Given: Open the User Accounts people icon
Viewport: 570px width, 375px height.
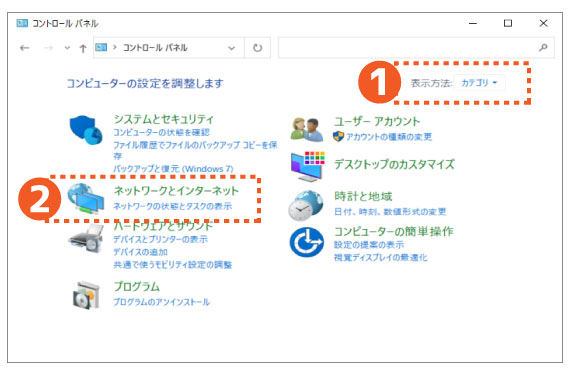Looking at the screenshot, I should tap(307, 129).
